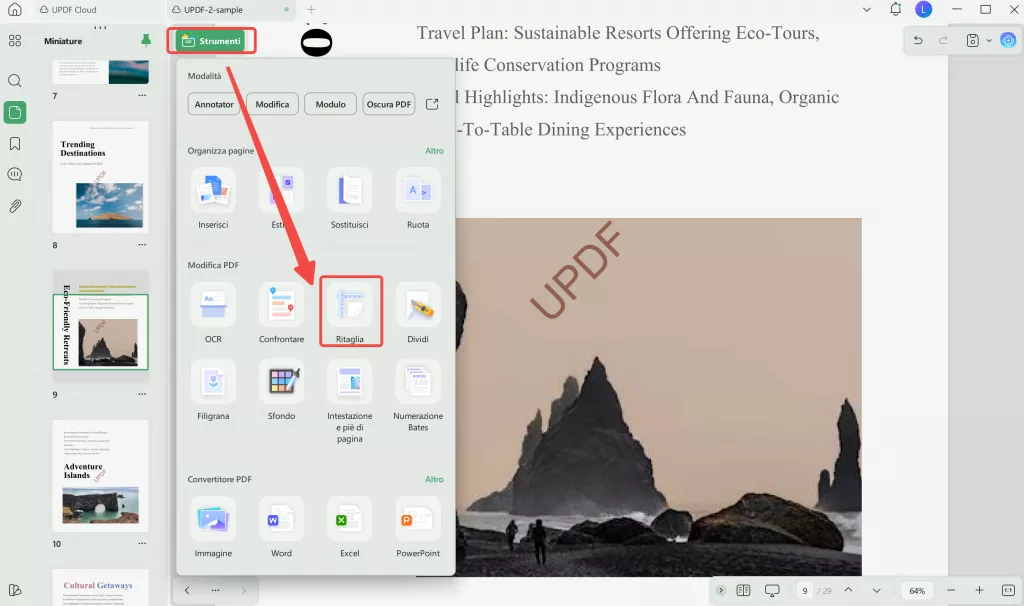This screenshot has width=1024, height=606.
Task: Open Intestazione e piè di pagina tool
Action: click(x=349, y=402)
